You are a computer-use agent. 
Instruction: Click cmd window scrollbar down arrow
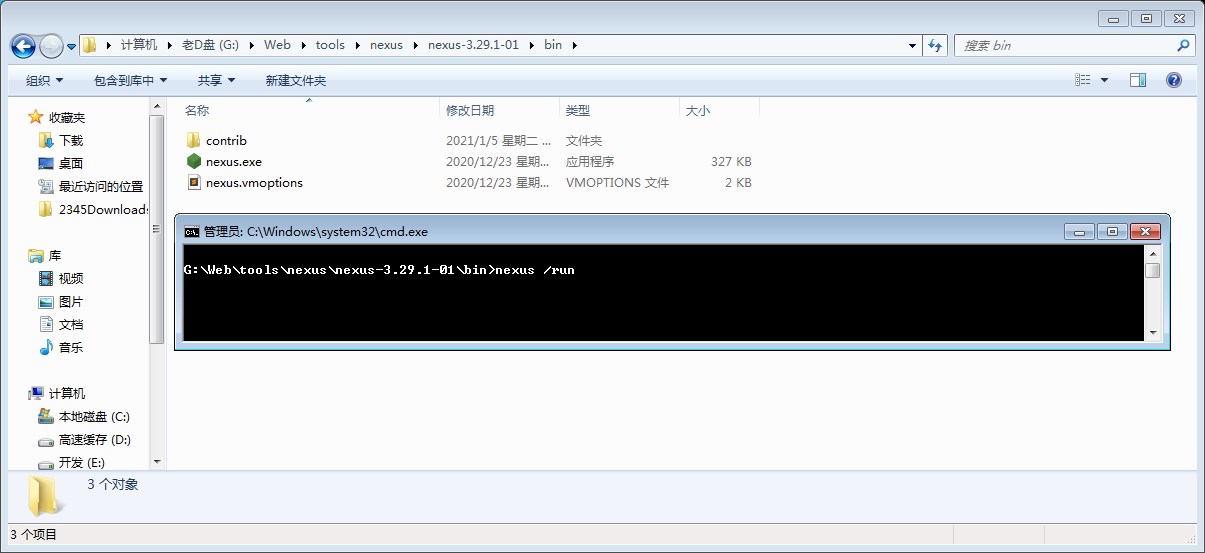tap(1152, 333)
